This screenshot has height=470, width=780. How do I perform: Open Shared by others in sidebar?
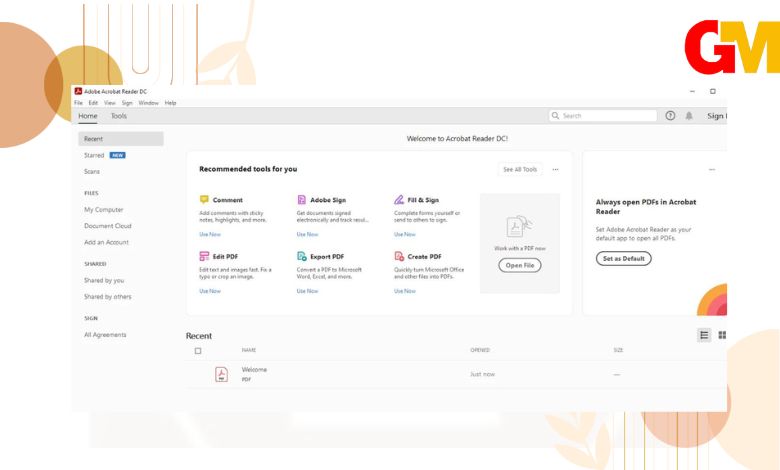[107, 297]
